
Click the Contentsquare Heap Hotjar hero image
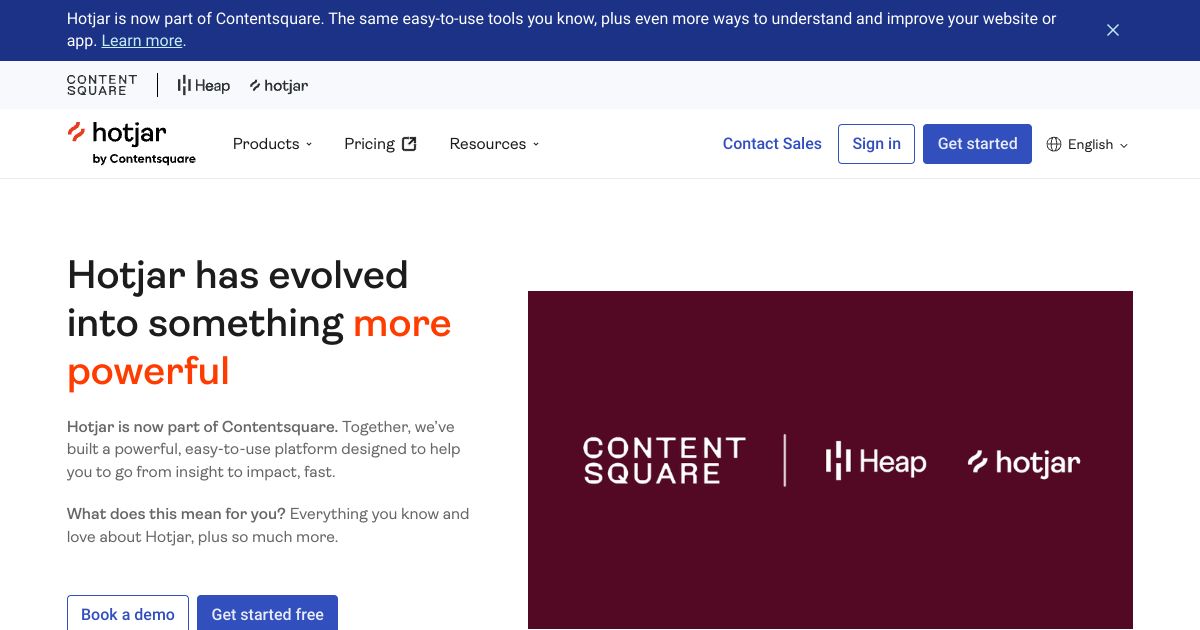click(x=830, y=460)
